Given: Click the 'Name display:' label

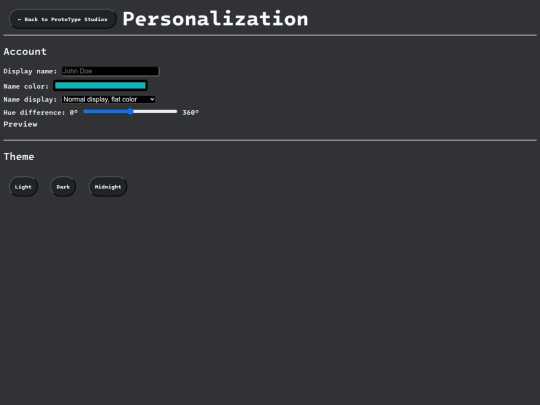Looking at the screenshot, I should [30, 100].
